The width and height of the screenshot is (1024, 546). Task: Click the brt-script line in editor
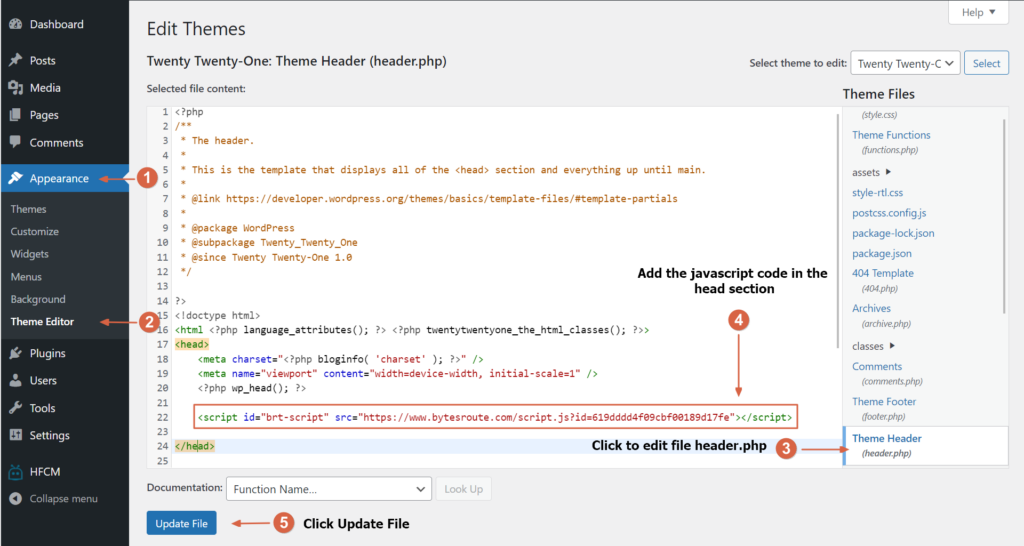tap(496, 417)
